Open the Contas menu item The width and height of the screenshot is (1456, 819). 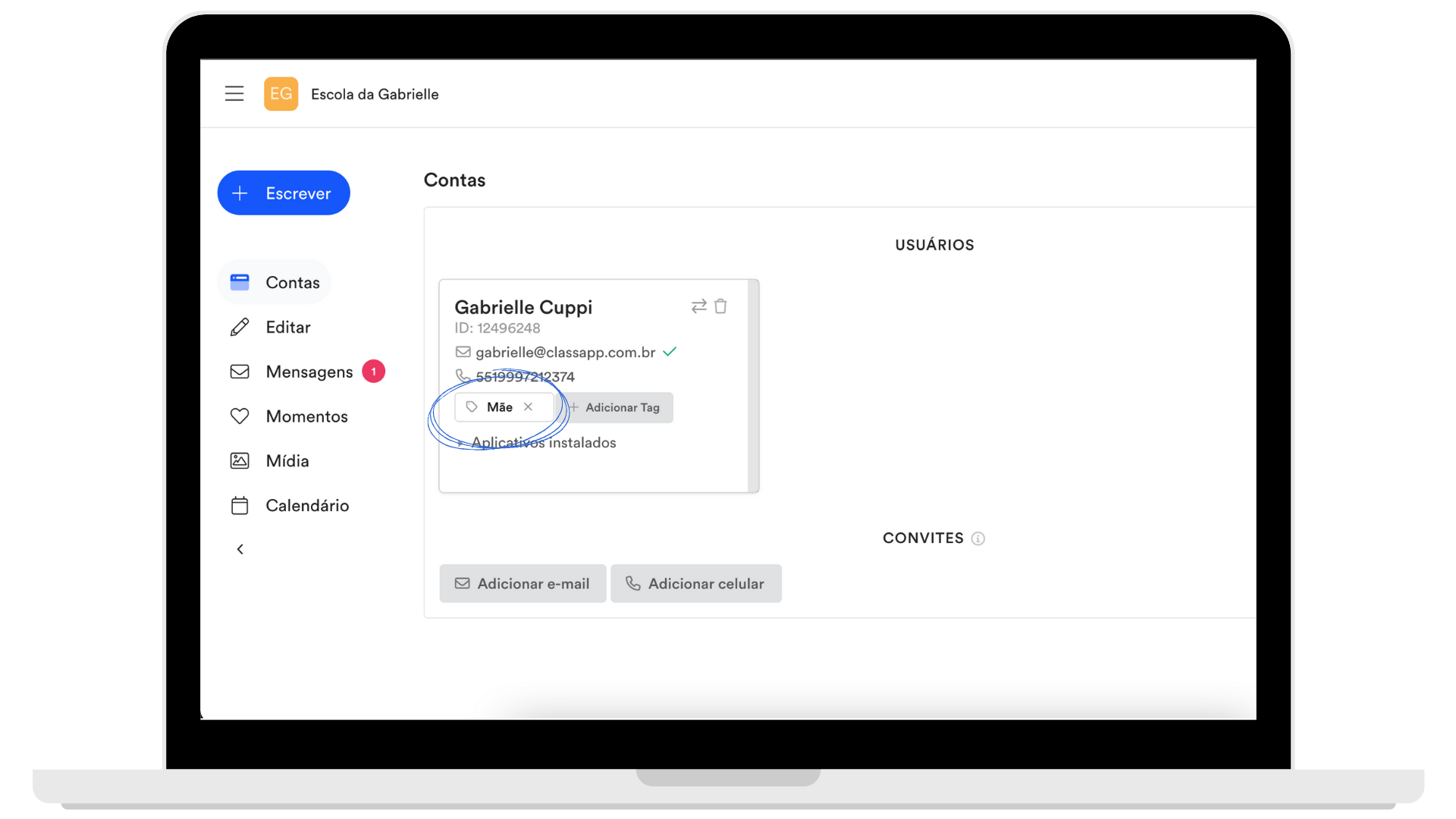pyautogui.click(x=275, y=282)
